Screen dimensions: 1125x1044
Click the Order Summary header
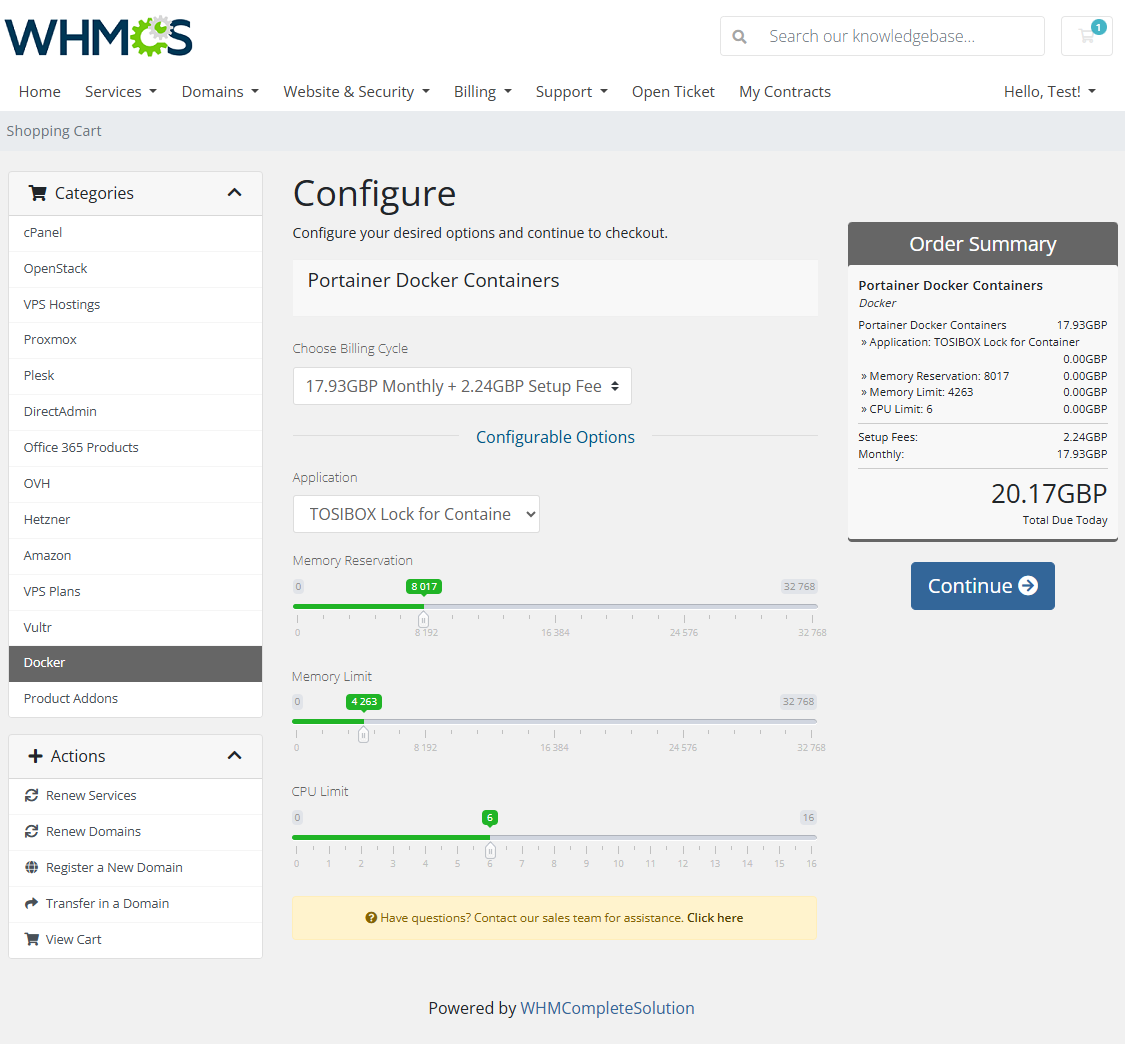coord(982,244)
